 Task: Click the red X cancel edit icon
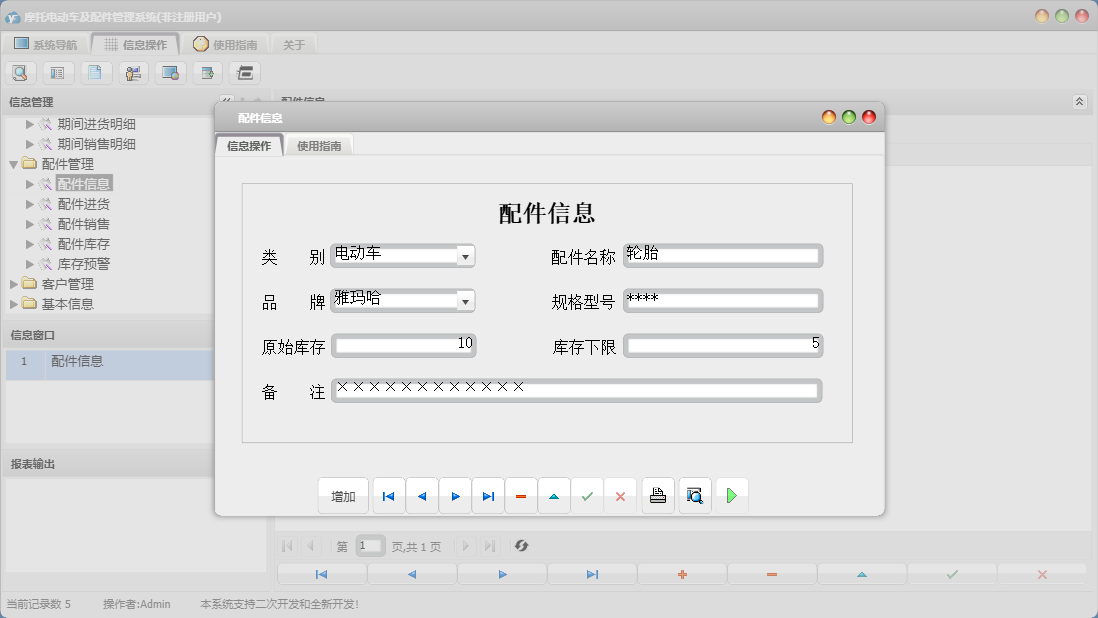[620, 496]
